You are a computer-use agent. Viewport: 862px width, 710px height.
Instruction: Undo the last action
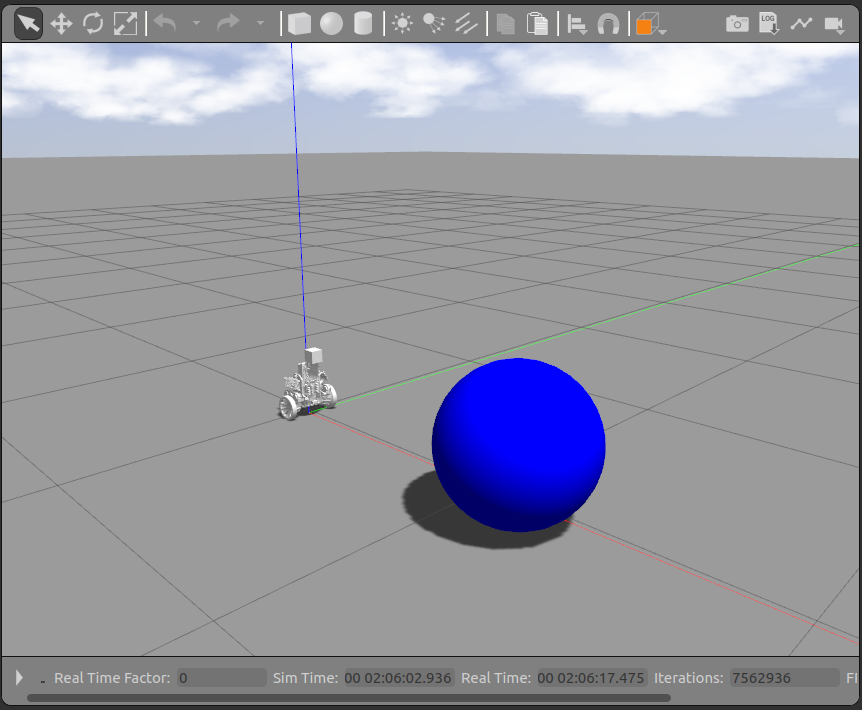165,24
